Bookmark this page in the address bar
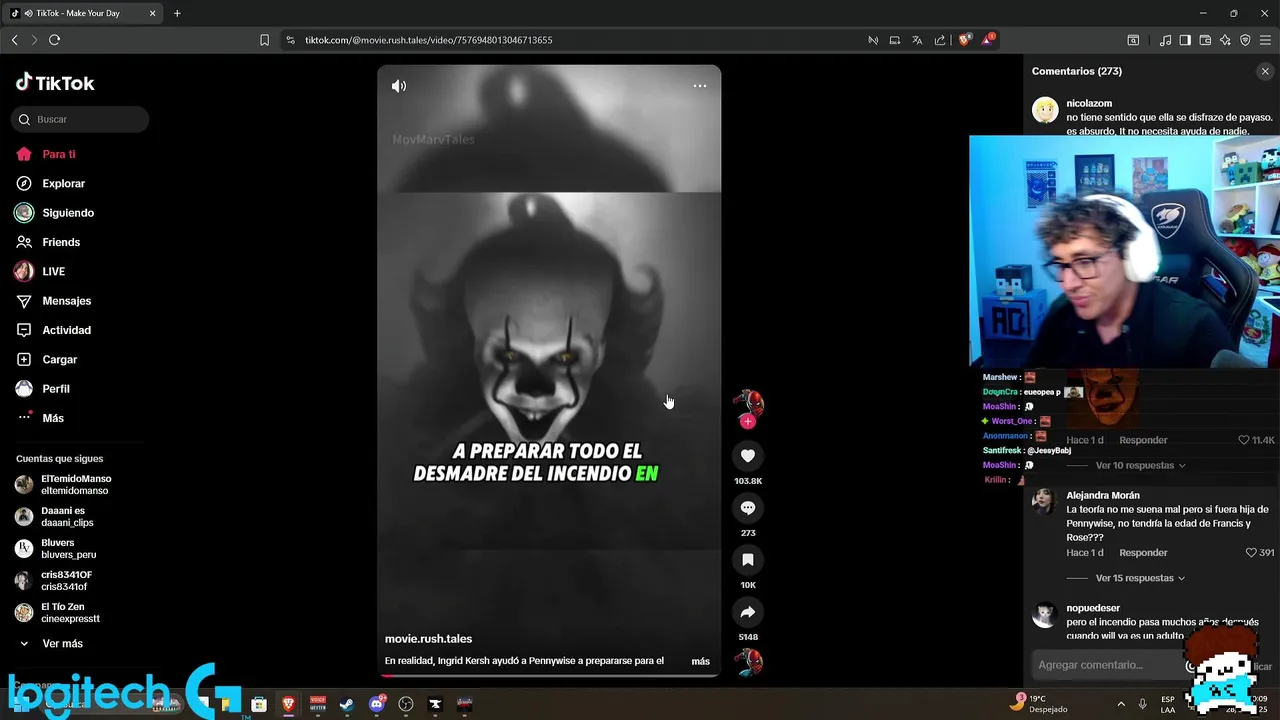Viewport: 1280px width, 720px height. click(x=264, y=40)
